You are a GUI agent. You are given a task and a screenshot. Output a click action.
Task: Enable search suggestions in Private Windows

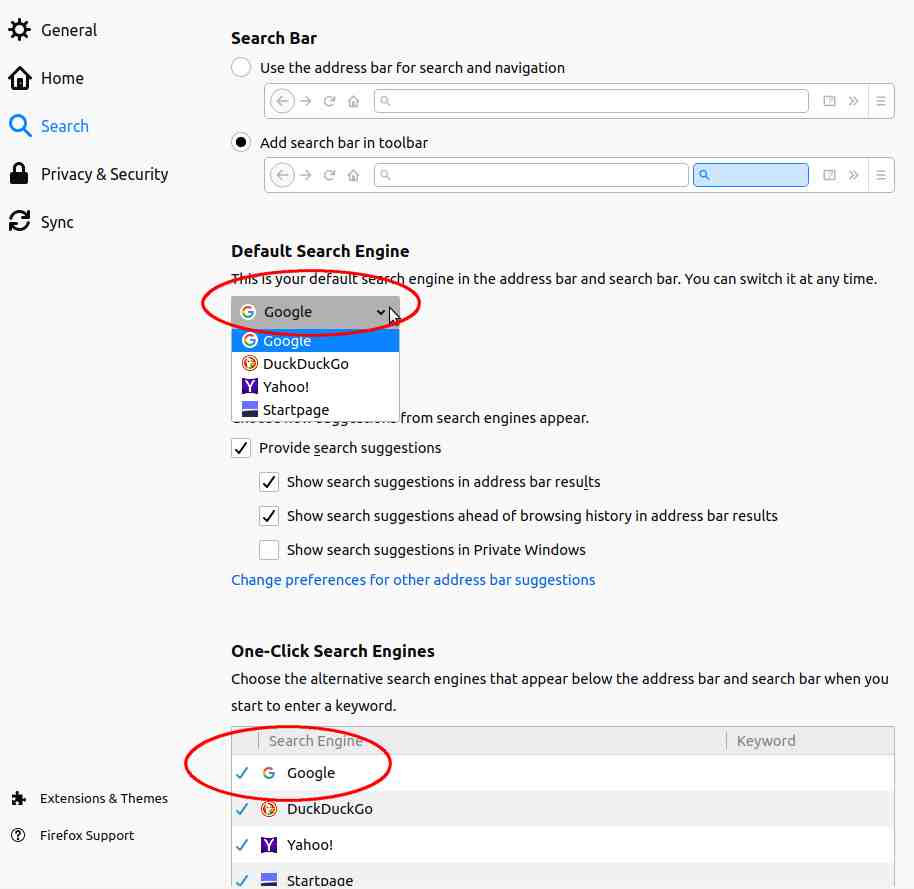coord(269,550)
